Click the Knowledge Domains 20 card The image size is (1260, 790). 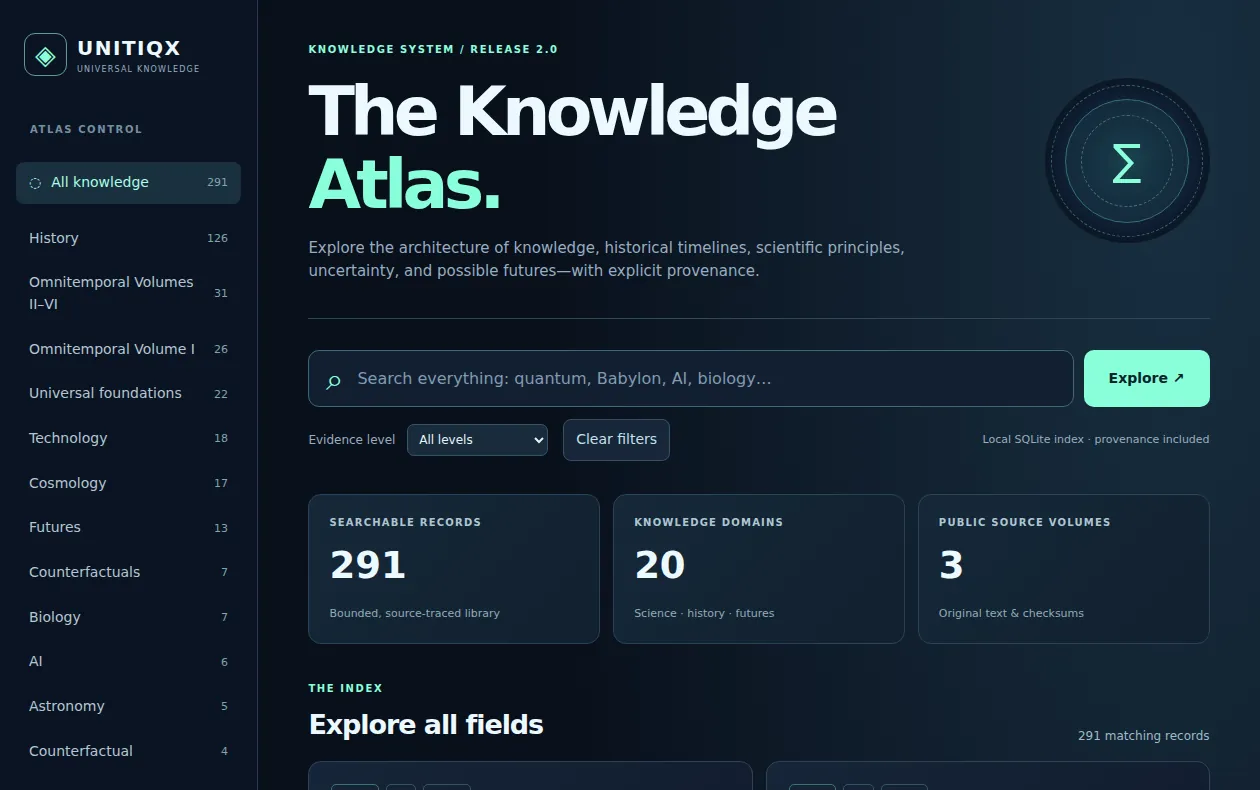[x=759, y=569]
